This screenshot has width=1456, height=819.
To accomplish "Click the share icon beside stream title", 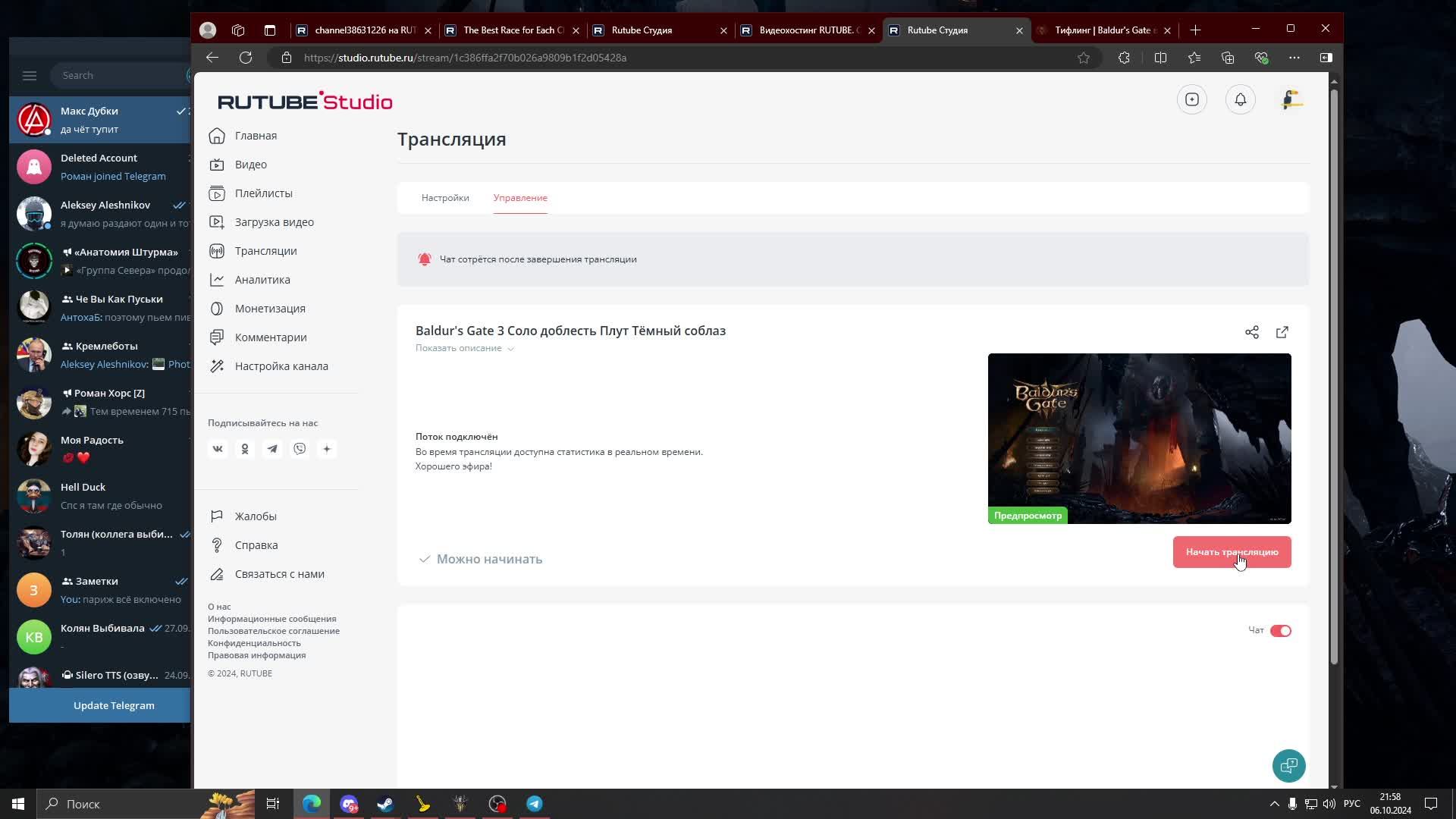I will pyautogui.click(x=1252, y=332).
